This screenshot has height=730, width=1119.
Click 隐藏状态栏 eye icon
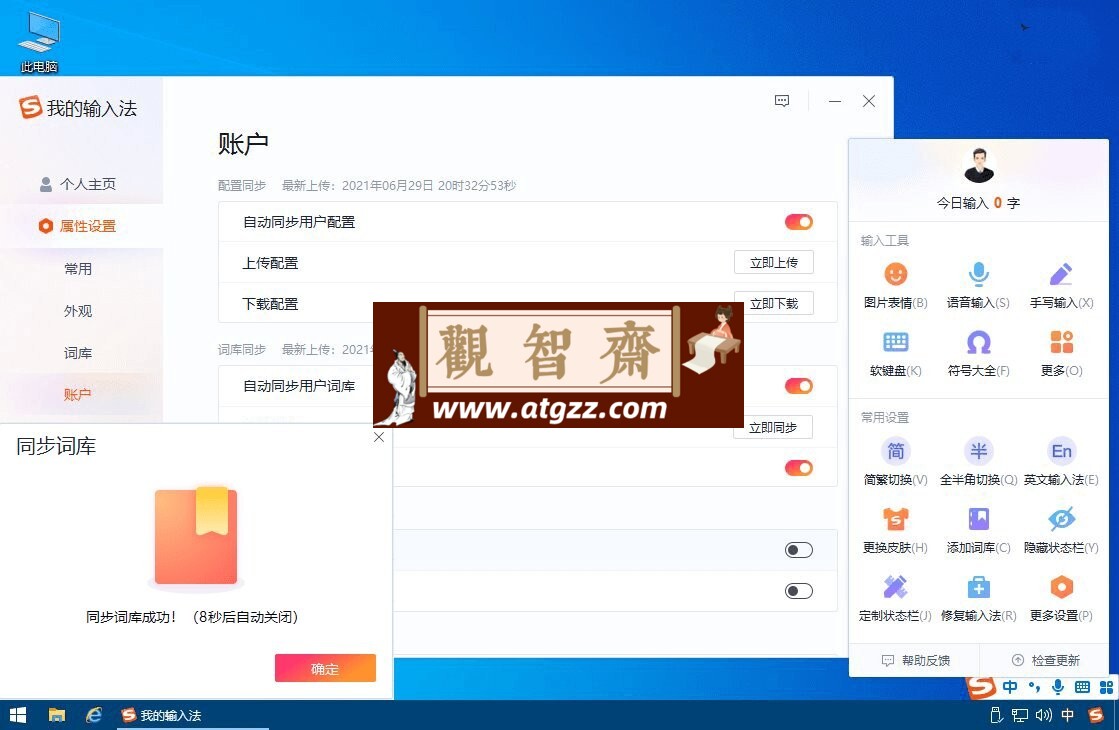(1061, 519)
